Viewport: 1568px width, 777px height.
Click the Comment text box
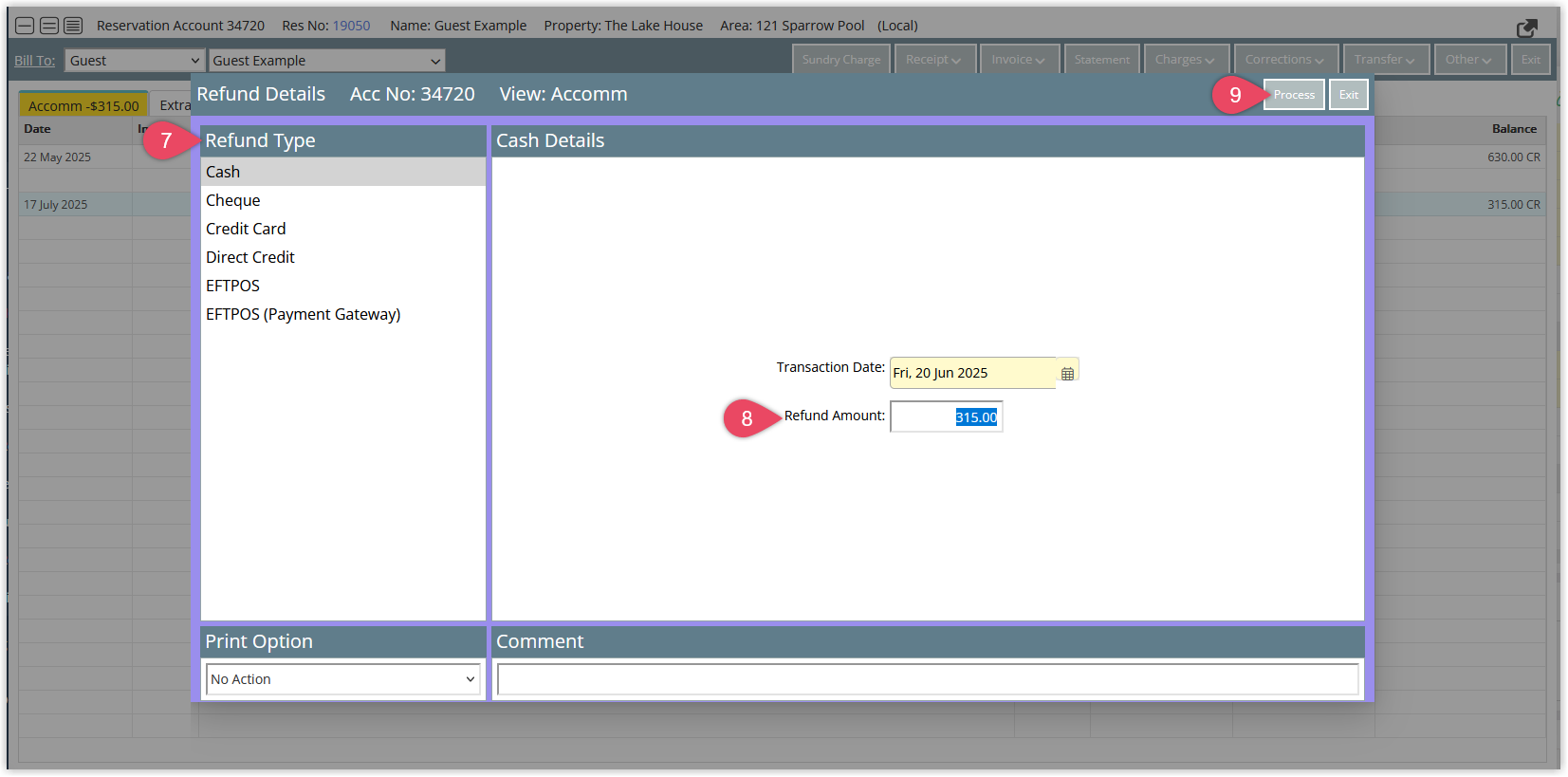928,679
